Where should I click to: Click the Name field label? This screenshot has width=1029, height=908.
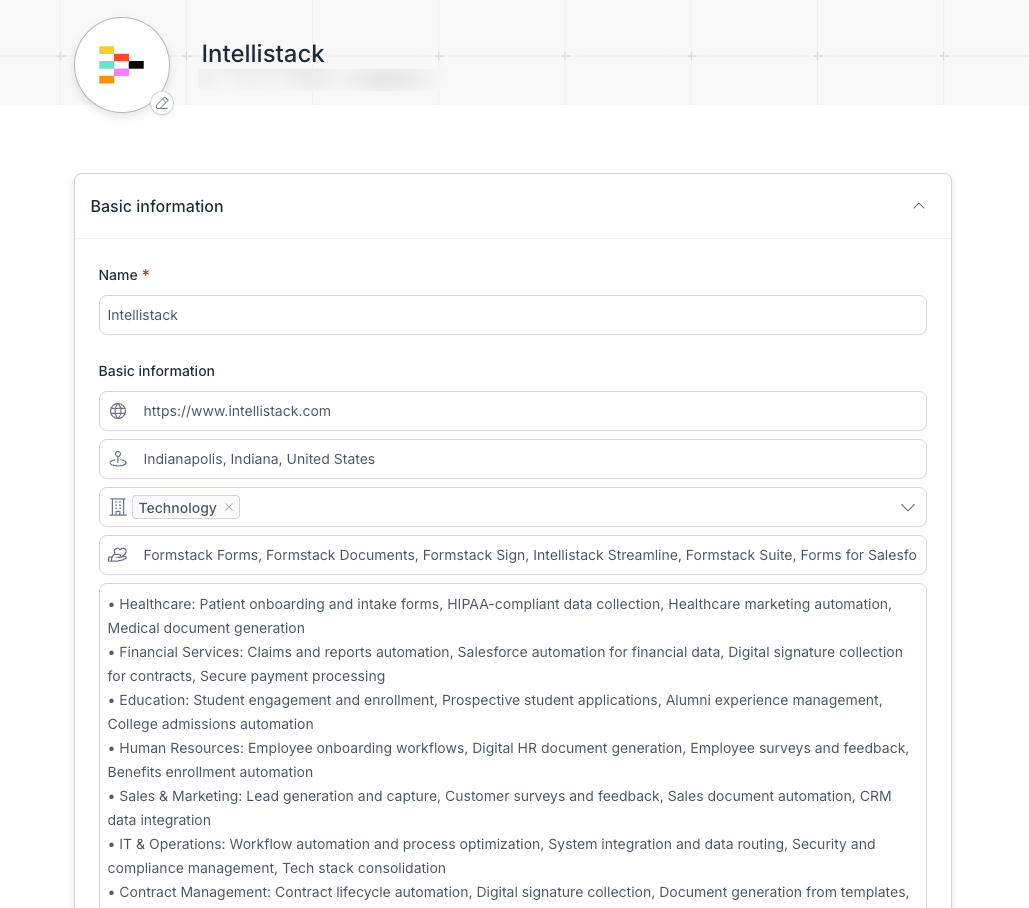coord(117,275)
